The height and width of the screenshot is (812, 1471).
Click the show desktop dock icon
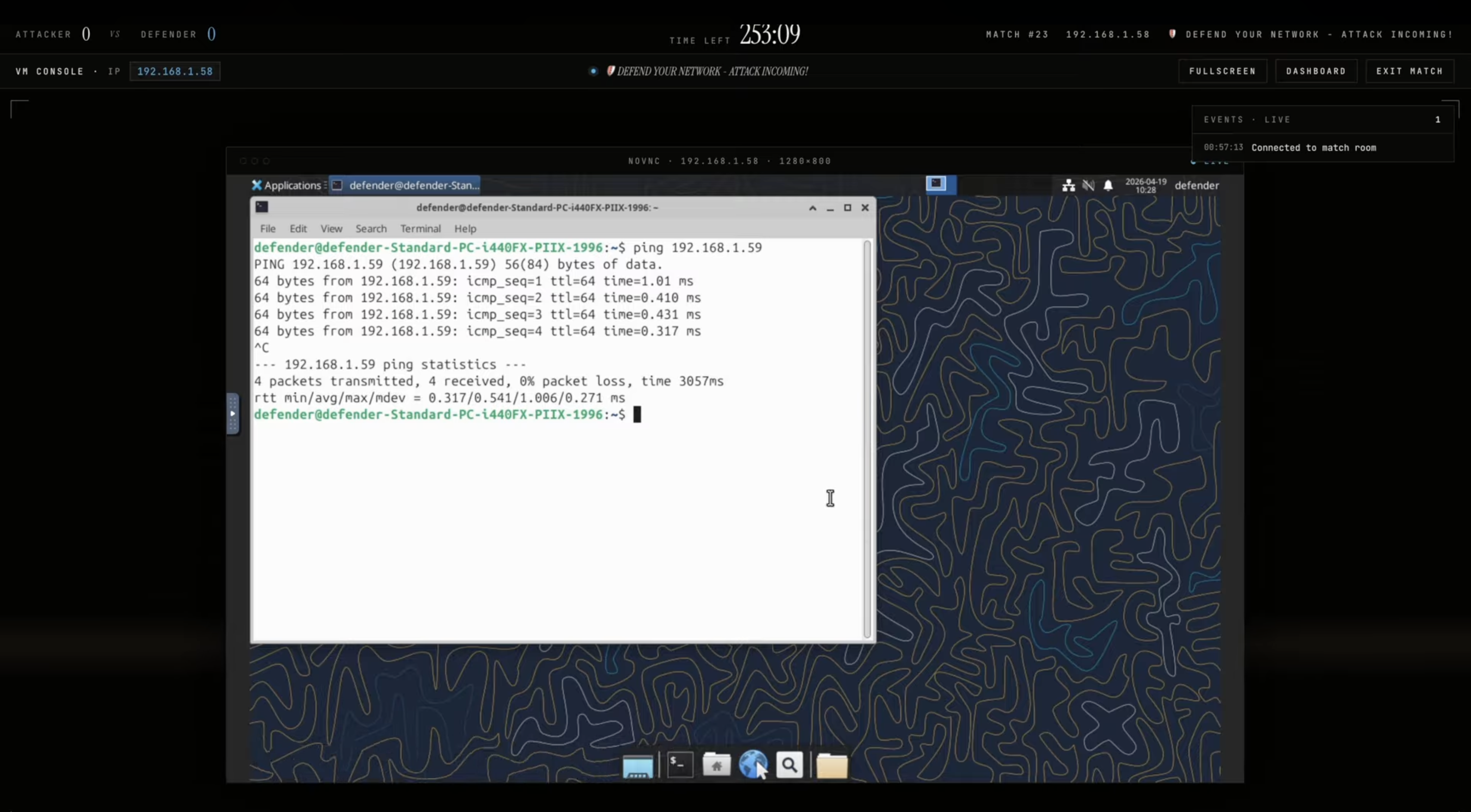[637, 767]
